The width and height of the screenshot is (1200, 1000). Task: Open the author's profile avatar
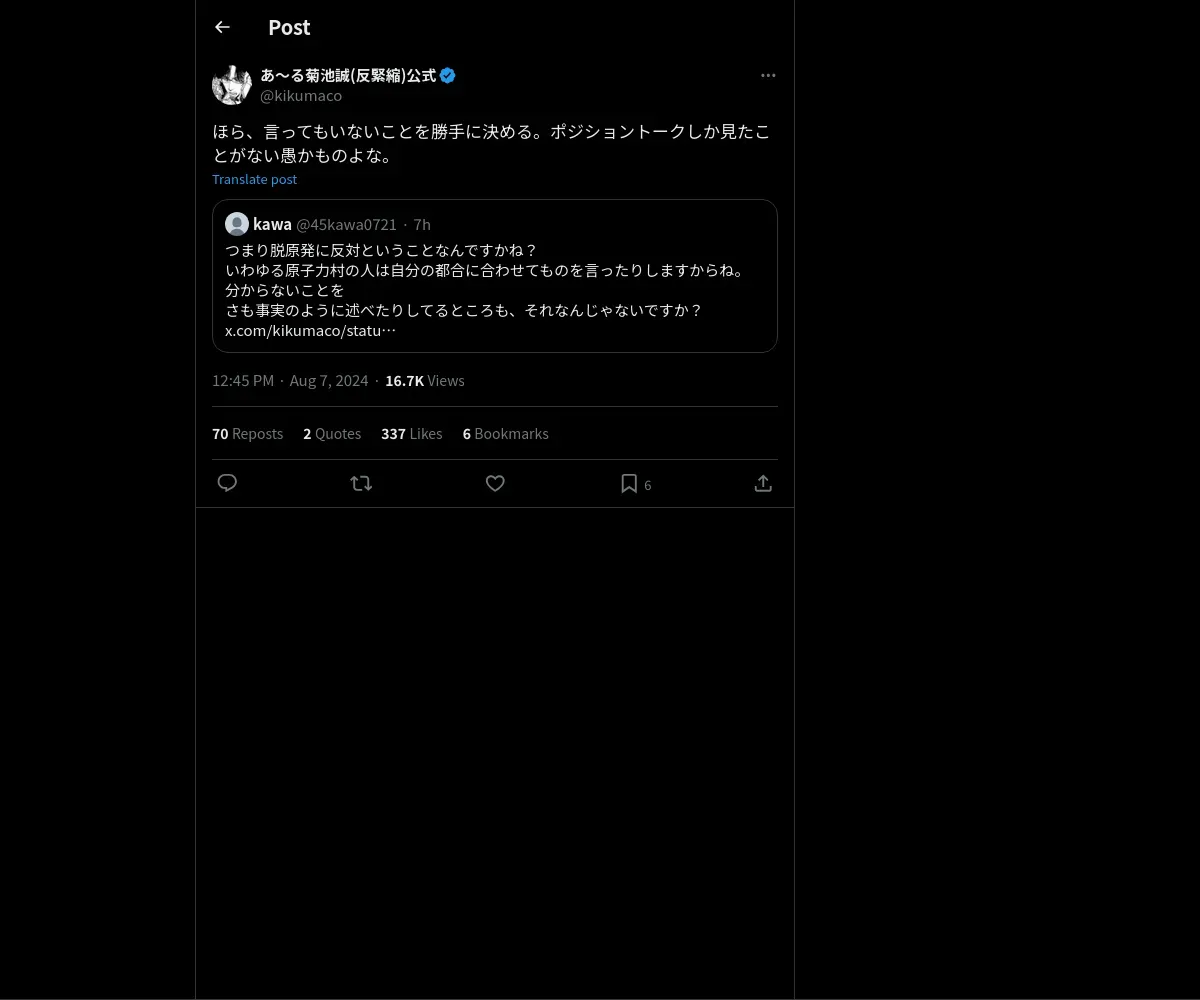coord(232,85)
